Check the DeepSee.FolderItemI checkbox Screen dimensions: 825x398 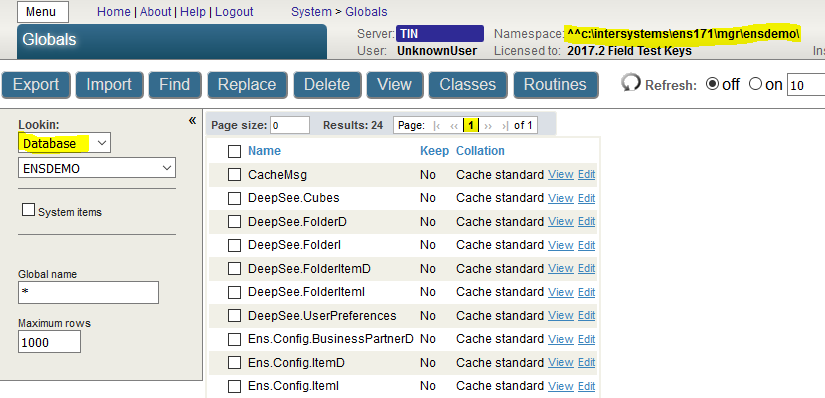pos(234,292)
